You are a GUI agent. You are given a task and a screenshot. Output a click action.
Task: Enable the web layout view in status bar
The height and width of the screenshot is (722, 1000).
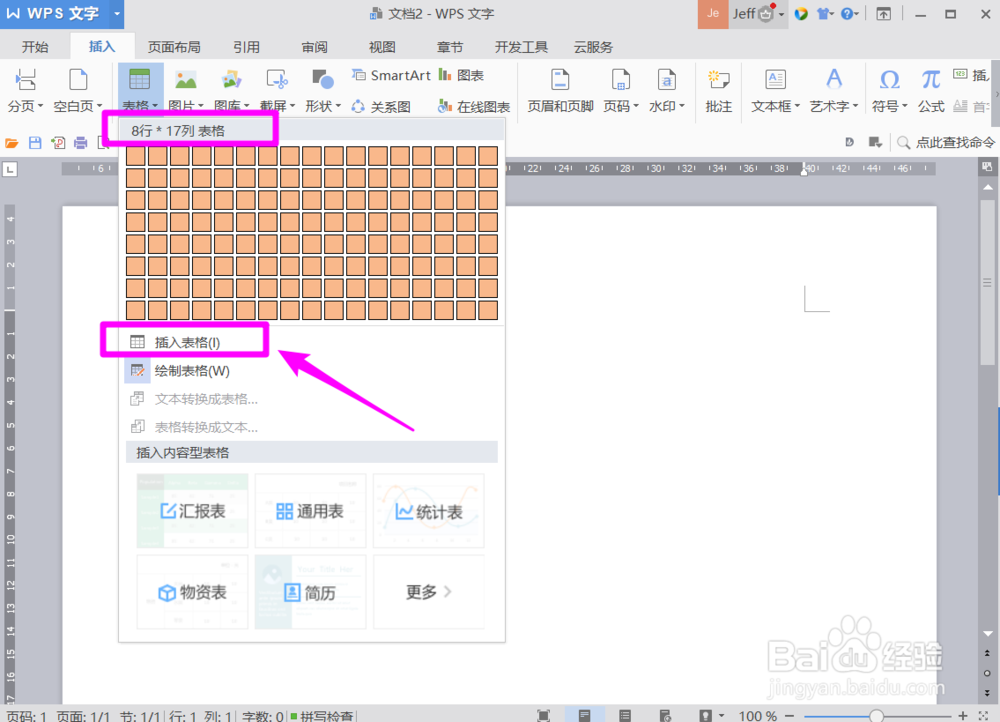(664, 714)
